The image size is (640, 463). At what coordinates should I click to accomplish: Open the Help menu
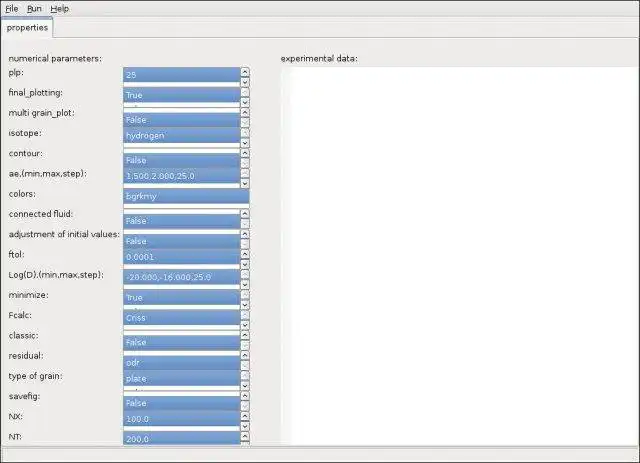(x=60, y=9)
